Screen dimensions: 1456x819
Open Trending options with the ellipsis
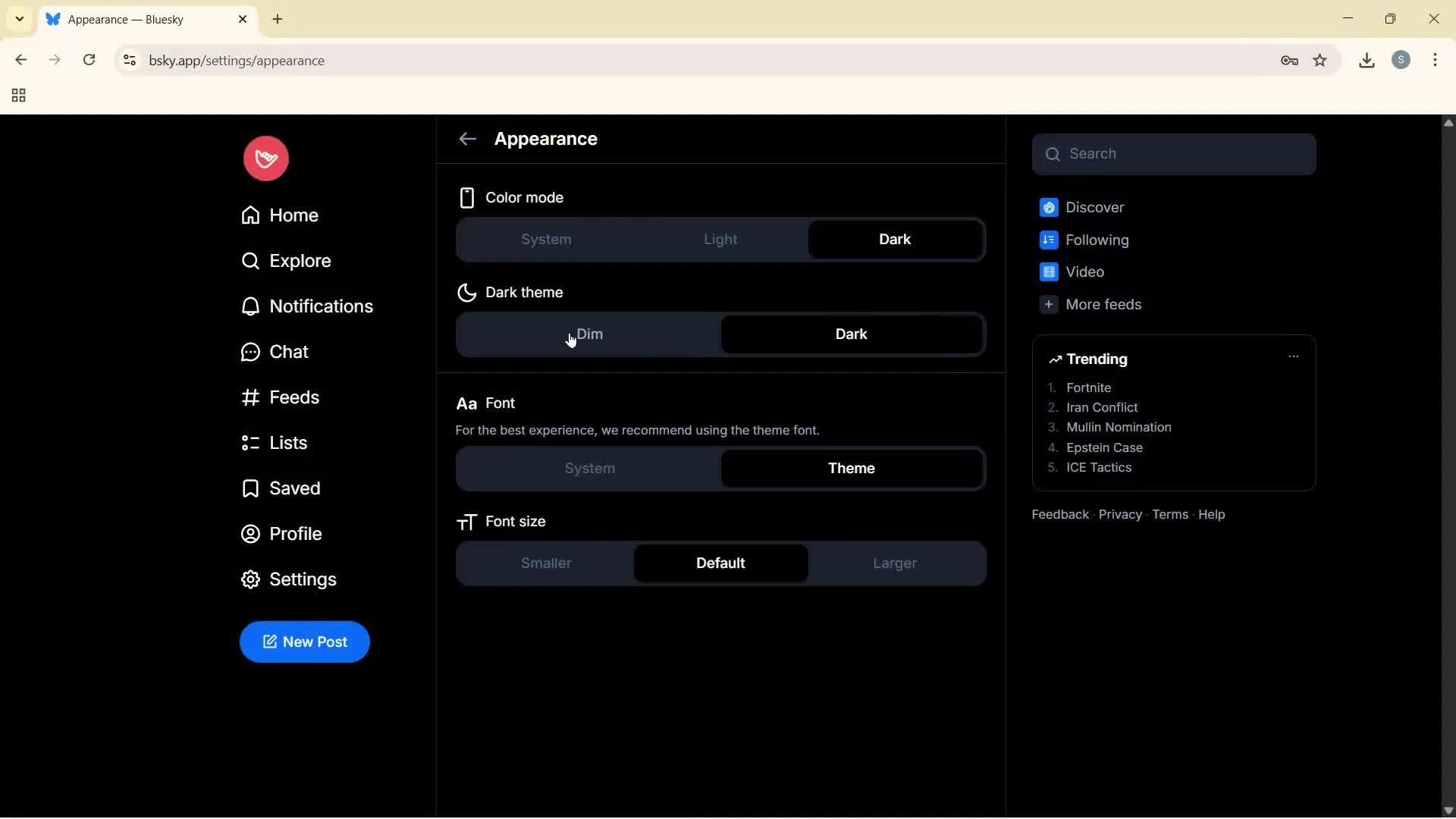pyautogui.click(x=1293, y=356)
